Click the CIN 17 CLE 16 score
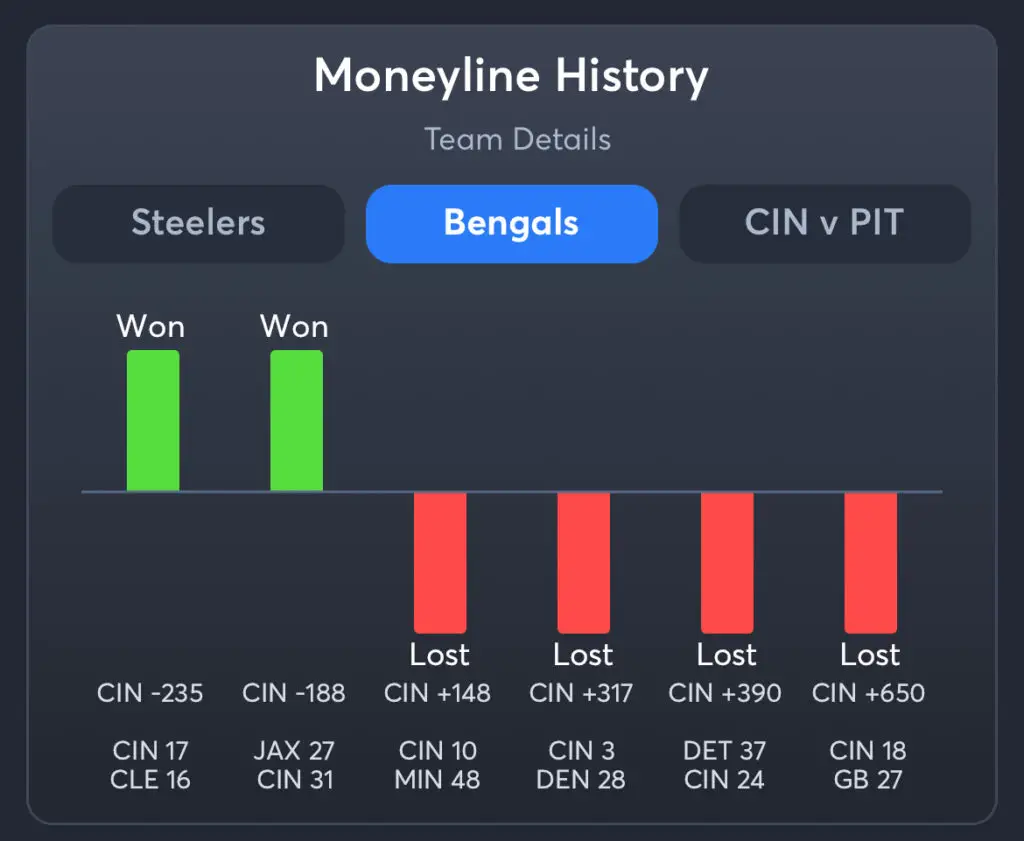The width and height of the screenshot is (1024, 841). (x=151, y=765)
